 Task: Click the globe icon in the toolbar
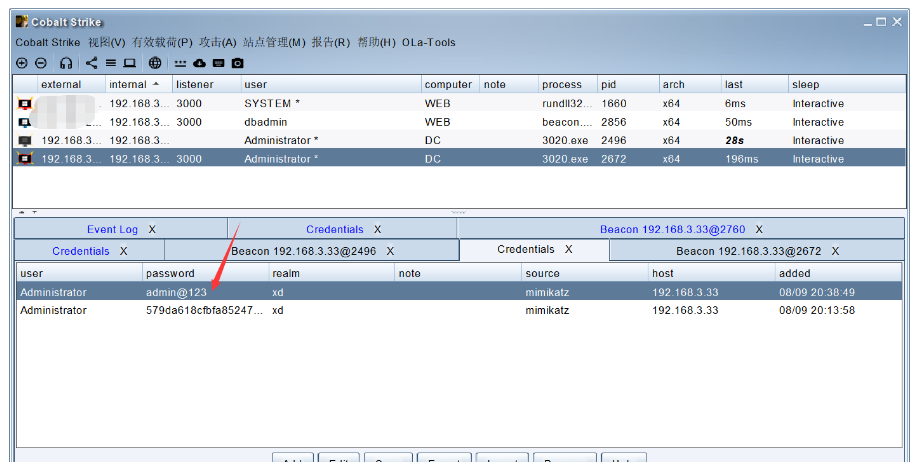tap(155, 63)
